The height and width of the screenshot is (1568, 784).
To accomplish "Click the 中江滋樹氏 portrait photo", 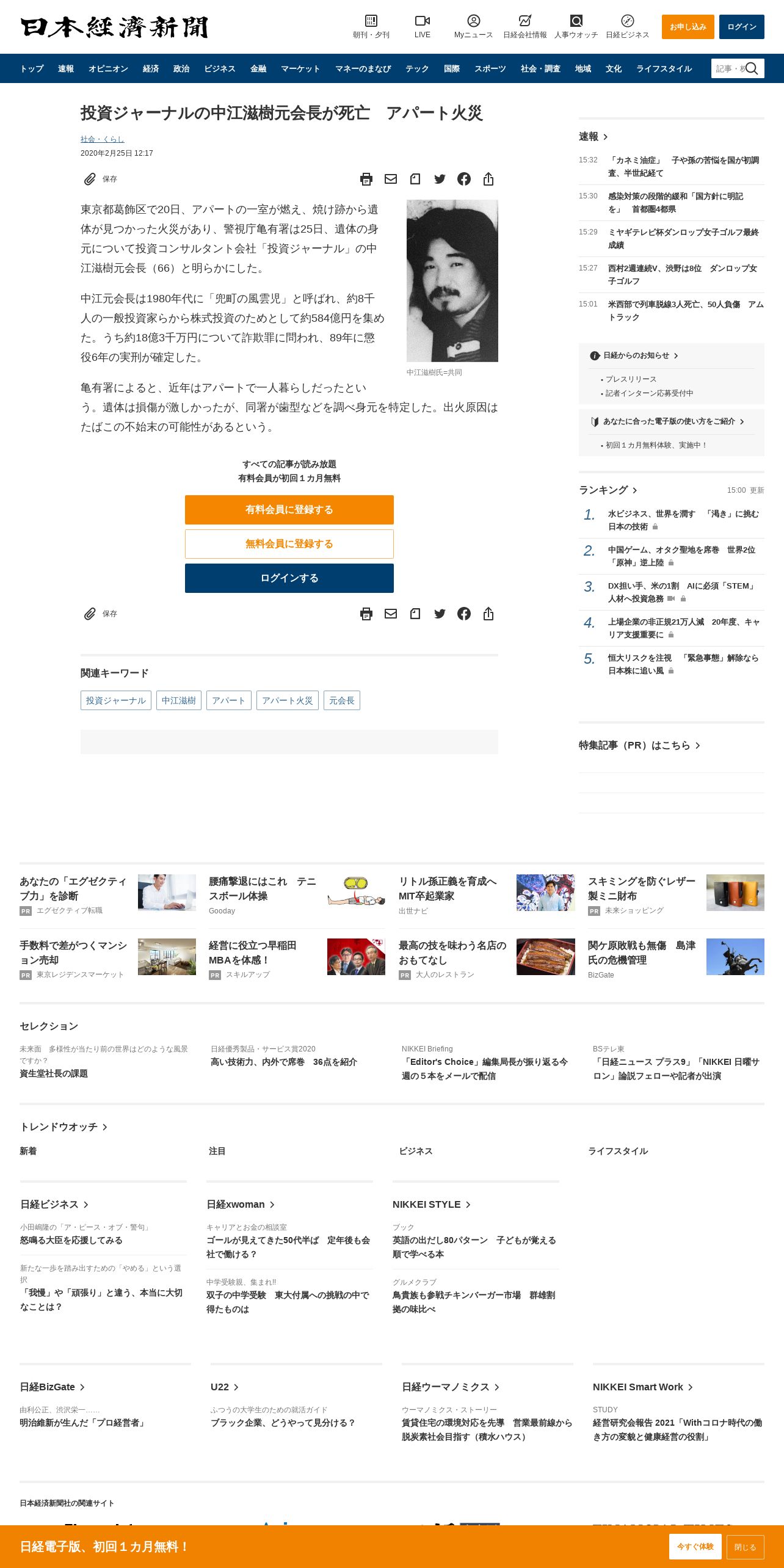I will pyautogui.click(x=452, y=281).
